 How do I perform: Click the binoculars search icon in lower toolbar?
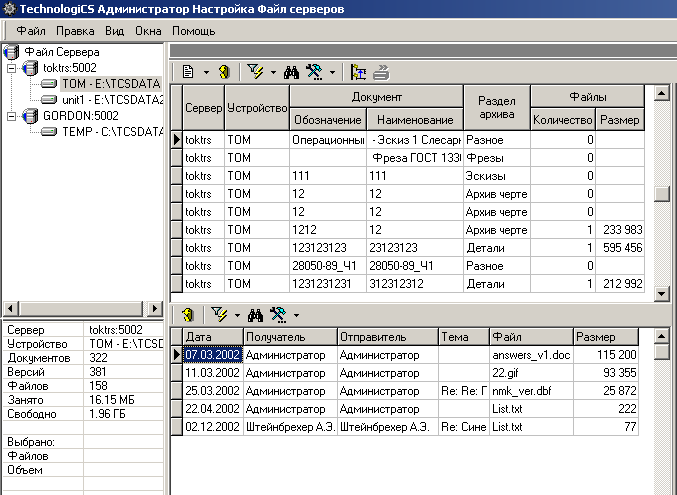(x=255, y=314)
